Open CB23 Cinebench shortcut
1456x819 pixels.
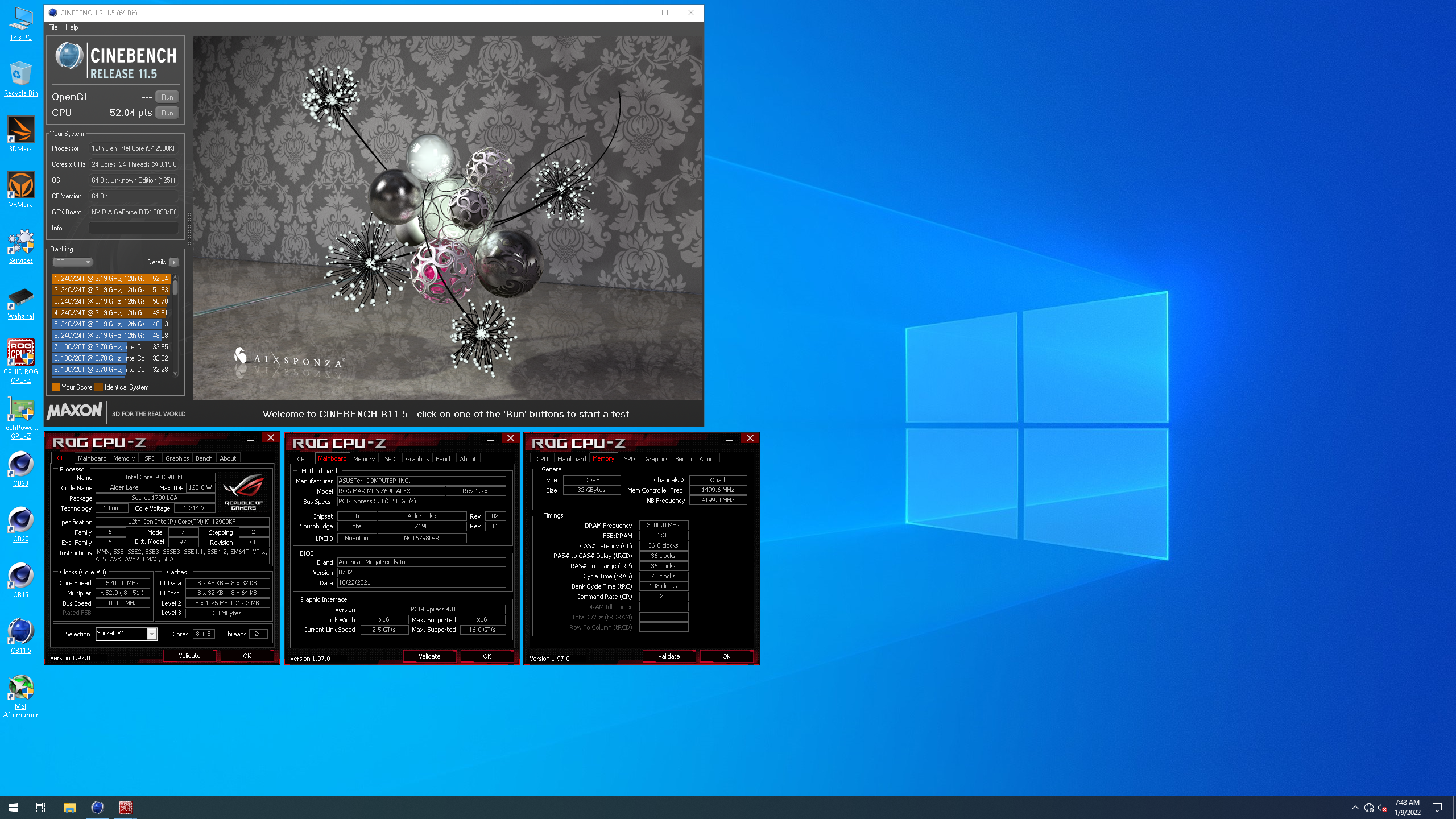(x=20, y=469)
